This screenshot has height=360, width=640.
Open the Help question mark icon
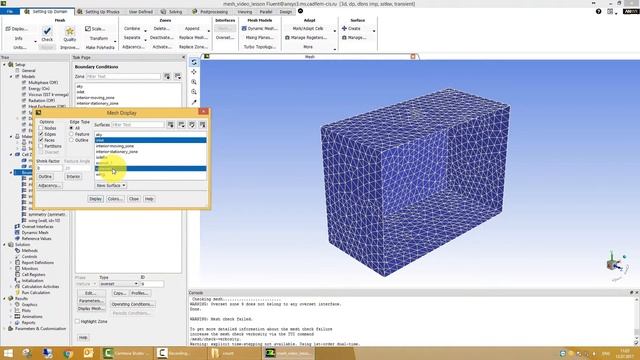pyautogui.click(x=598, y=11)
